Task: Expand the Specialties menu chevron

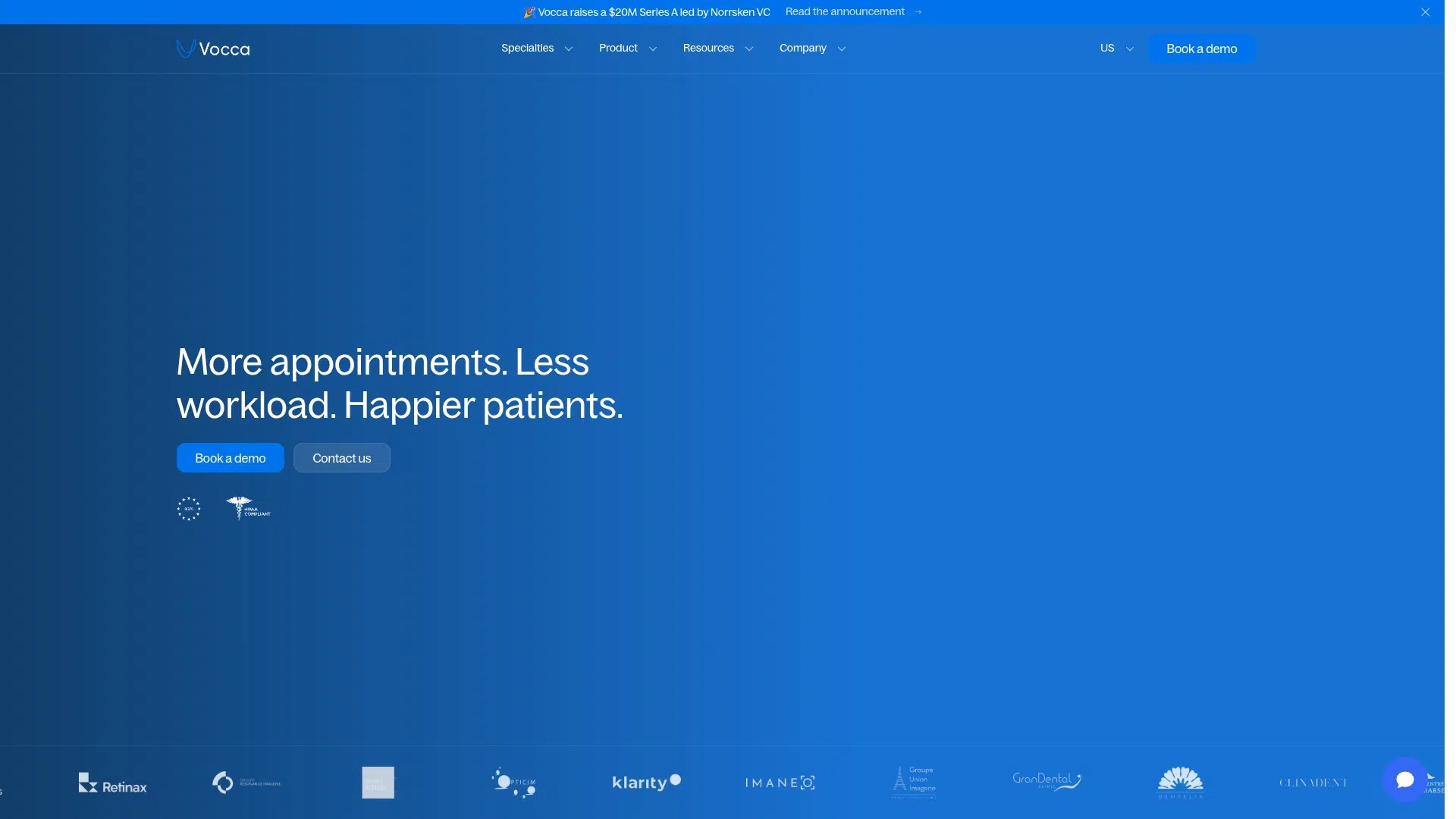Action: [569, 49]
